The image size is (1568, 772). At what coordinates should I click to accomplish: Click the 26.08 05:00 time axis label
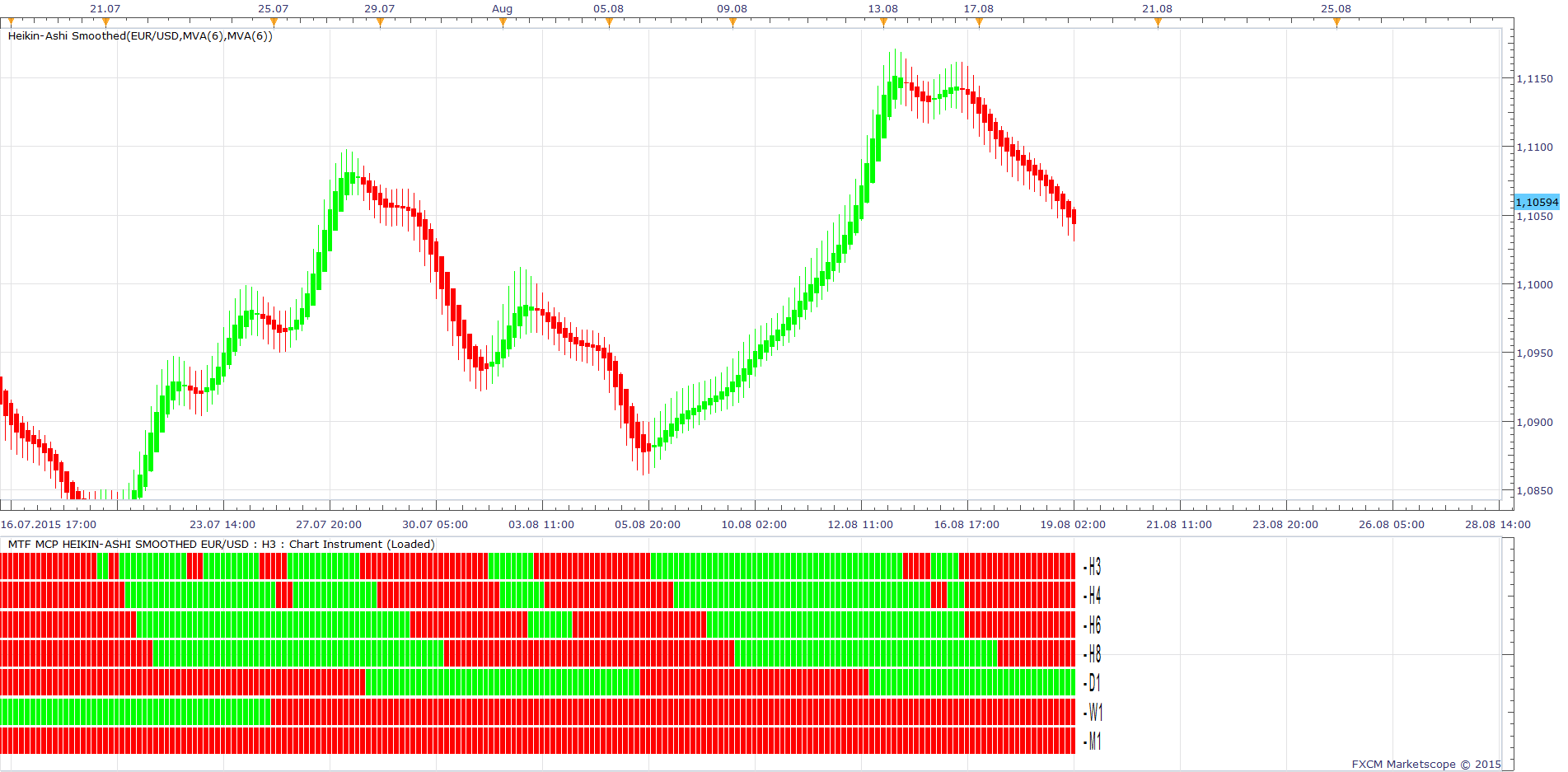1392,525
